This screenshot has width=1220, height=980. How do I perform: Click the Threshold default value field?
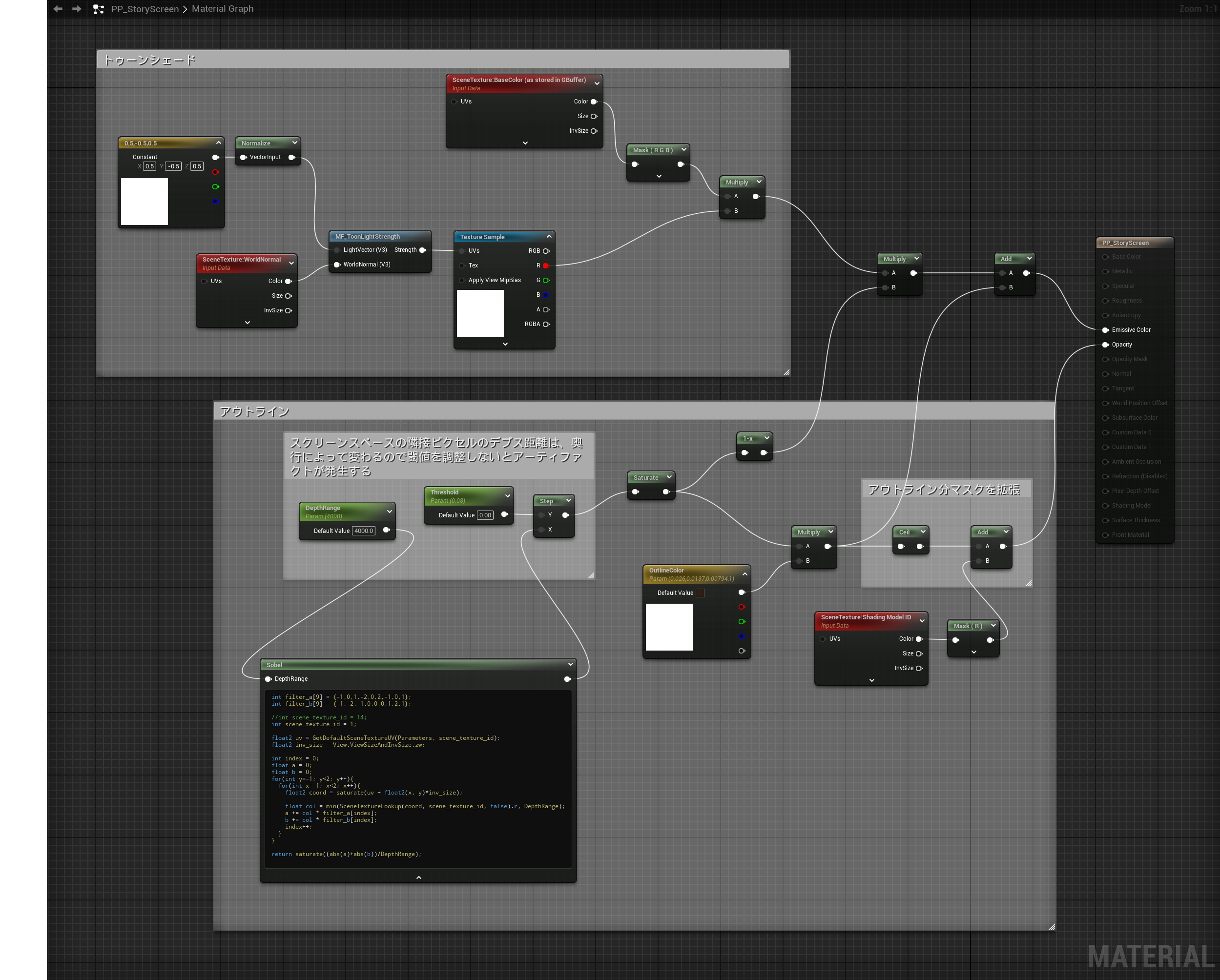(485, 515)
